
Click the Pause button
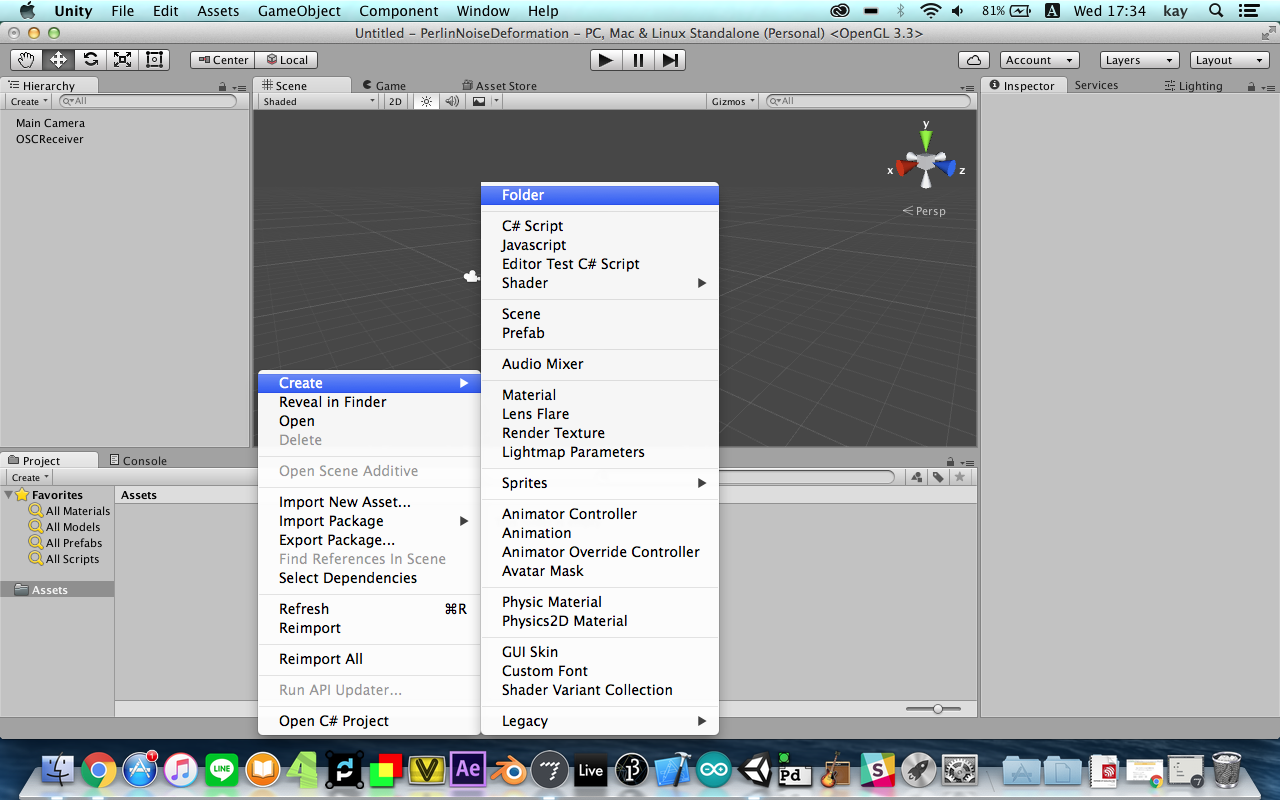coord(638,60)
